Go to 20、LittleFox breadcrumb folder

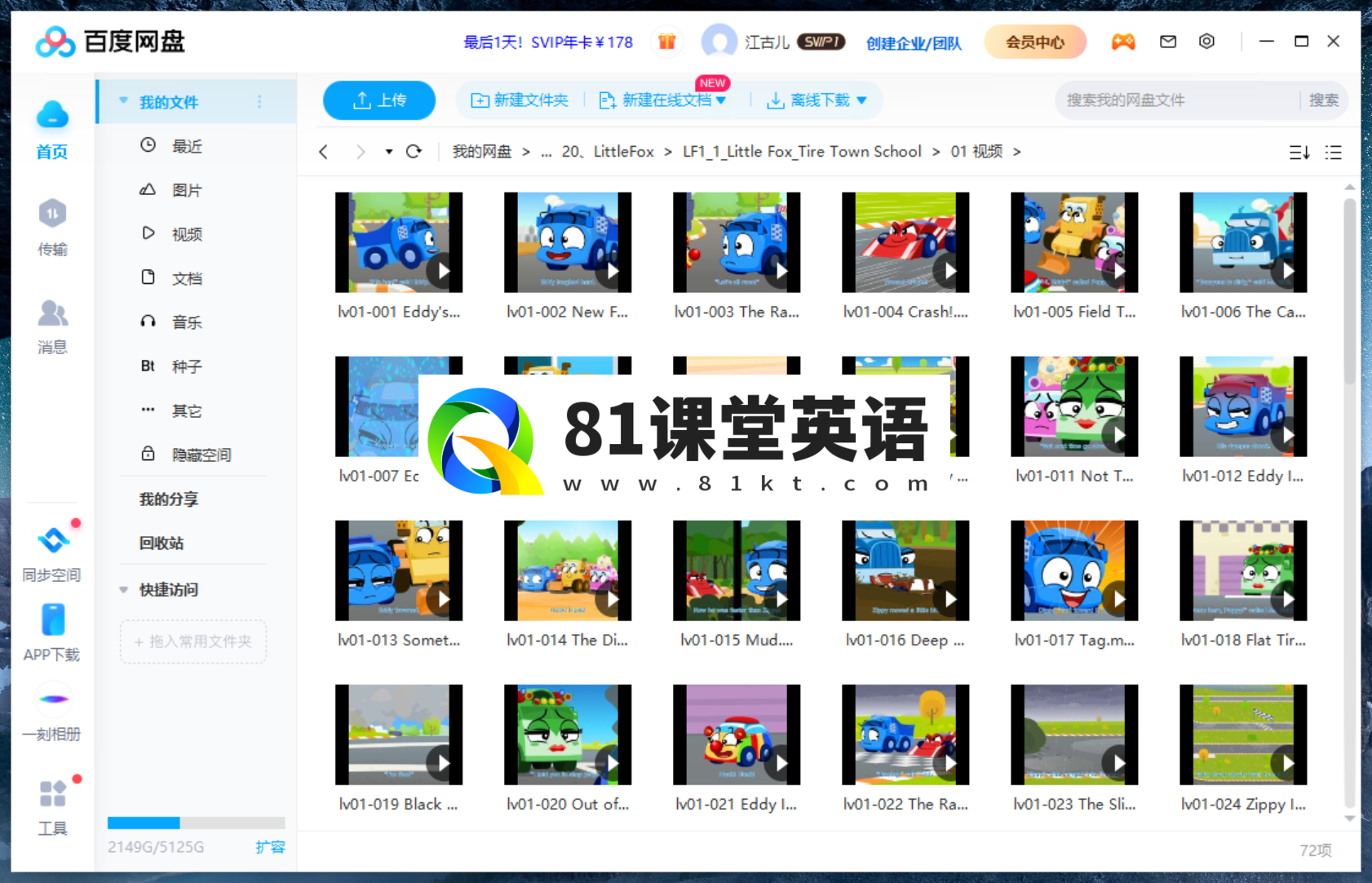pyautogui.click(x=608, y=152)
